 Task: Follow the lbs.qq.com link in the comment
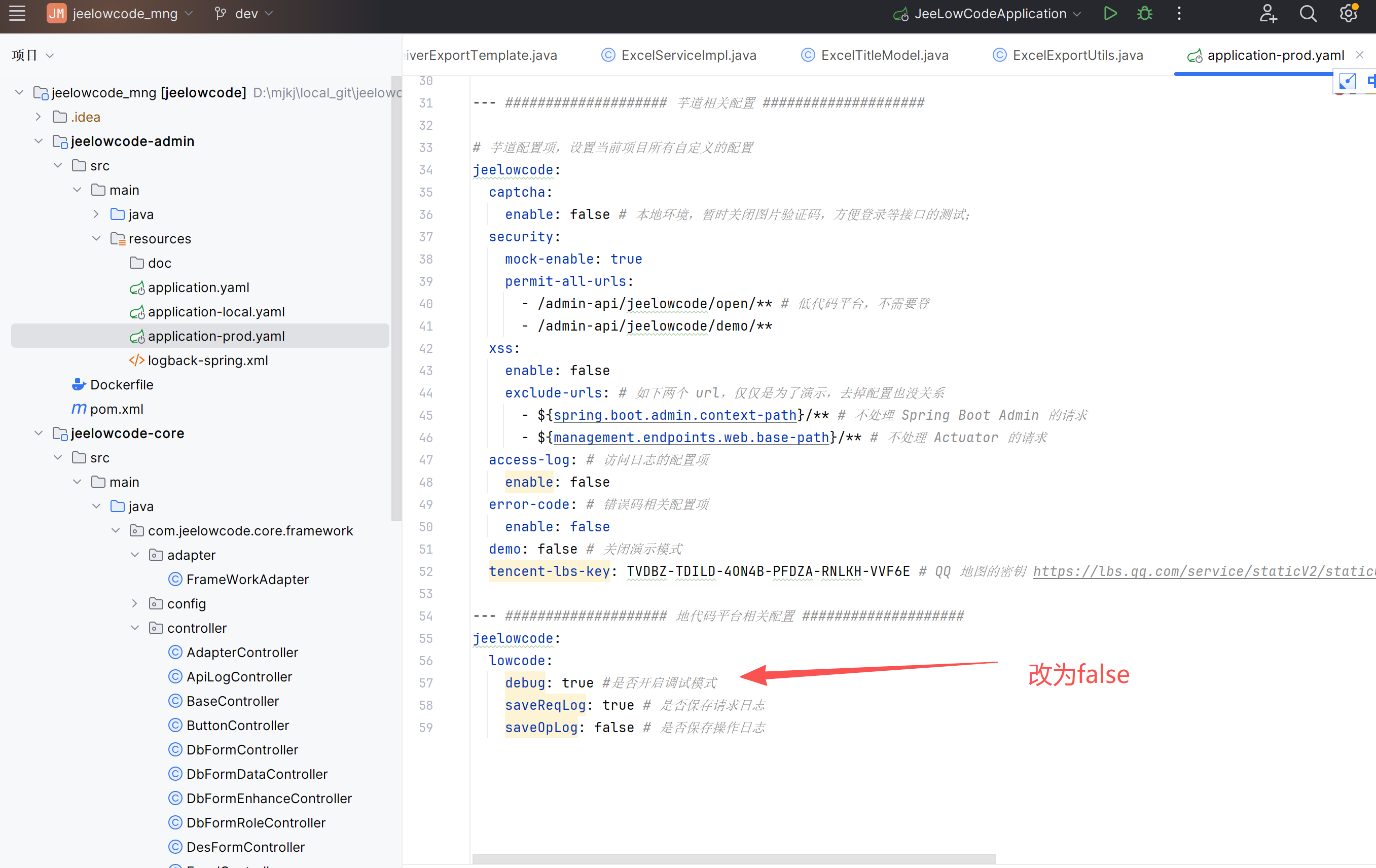pos(1200,571)
